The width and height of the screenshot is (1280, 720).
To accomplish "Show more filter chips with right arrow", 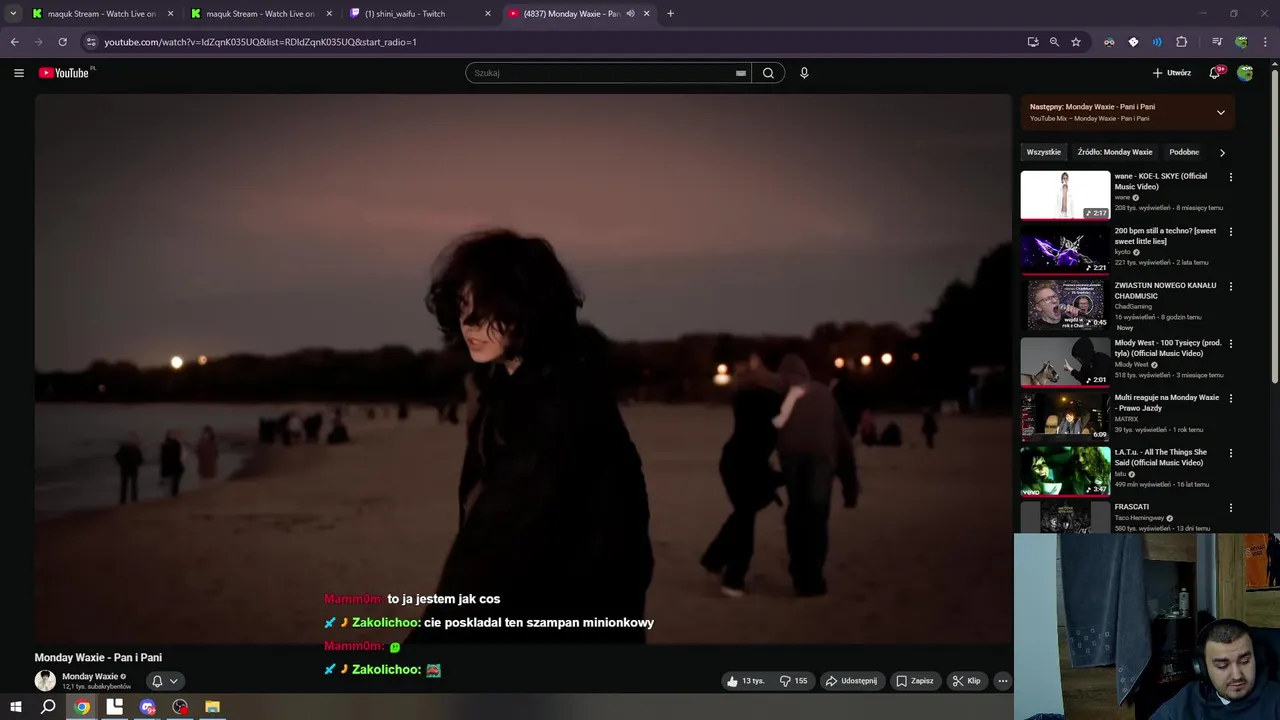I will 1222,153.
